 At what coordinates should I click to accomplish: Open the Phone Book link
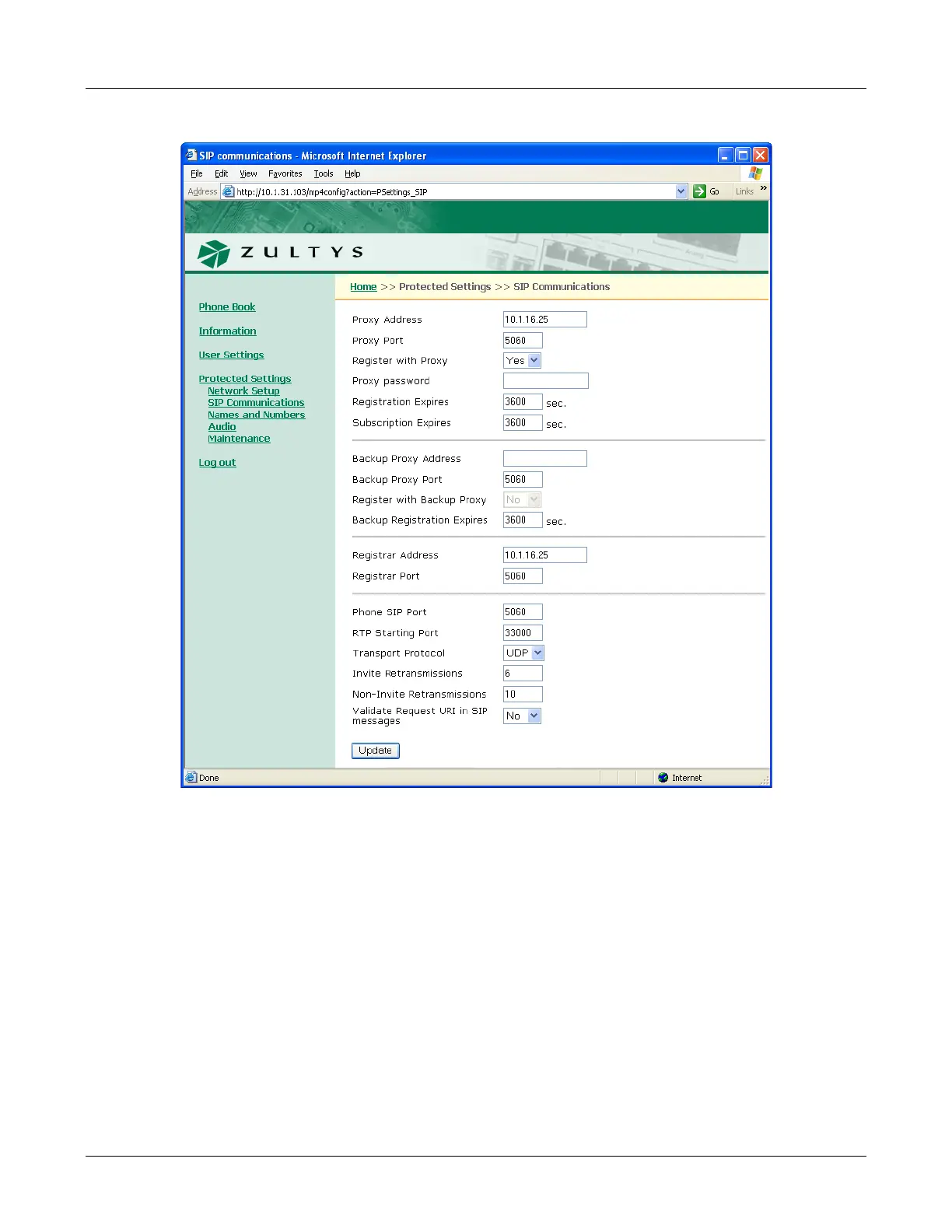click(x=227, y=306)
